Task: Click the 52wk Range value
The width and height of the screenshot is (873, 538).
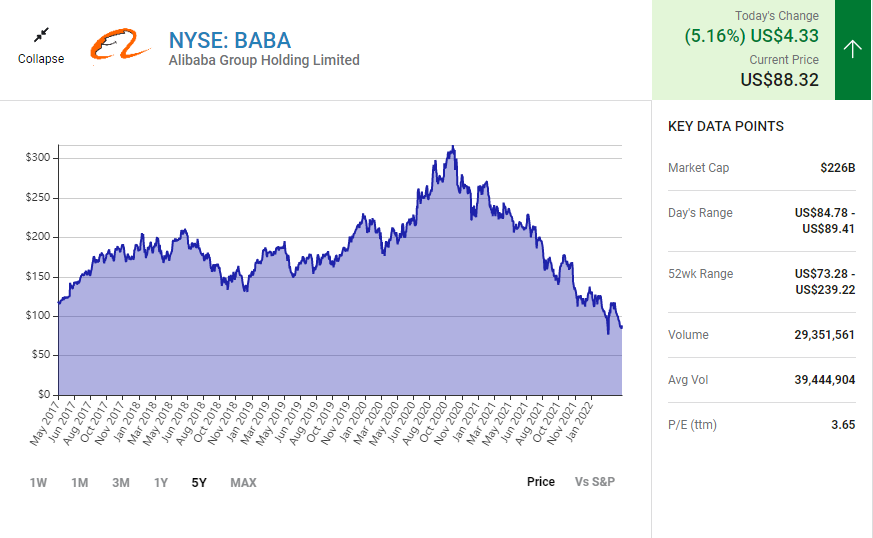Action: tap(825, 281)
